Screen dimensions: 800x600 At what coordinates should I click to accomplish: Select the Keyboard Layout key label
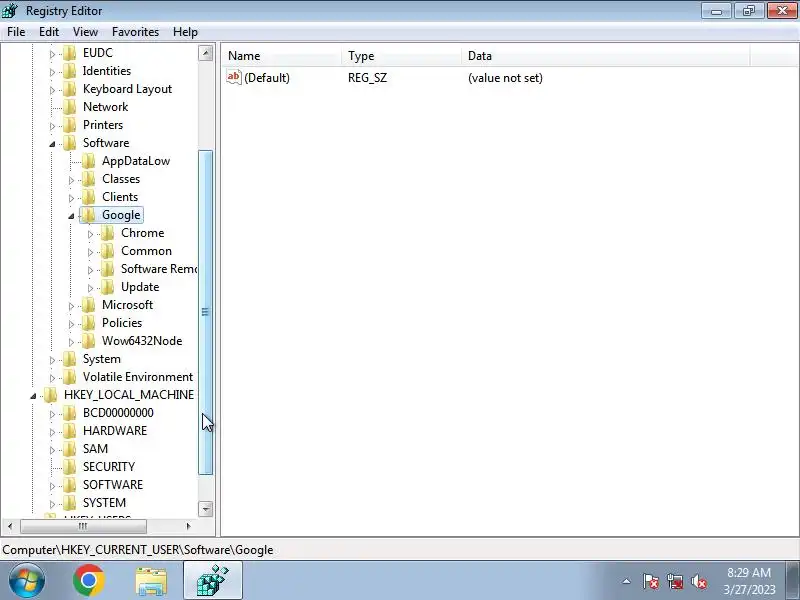pyautogui.click(x=127, y=89)
